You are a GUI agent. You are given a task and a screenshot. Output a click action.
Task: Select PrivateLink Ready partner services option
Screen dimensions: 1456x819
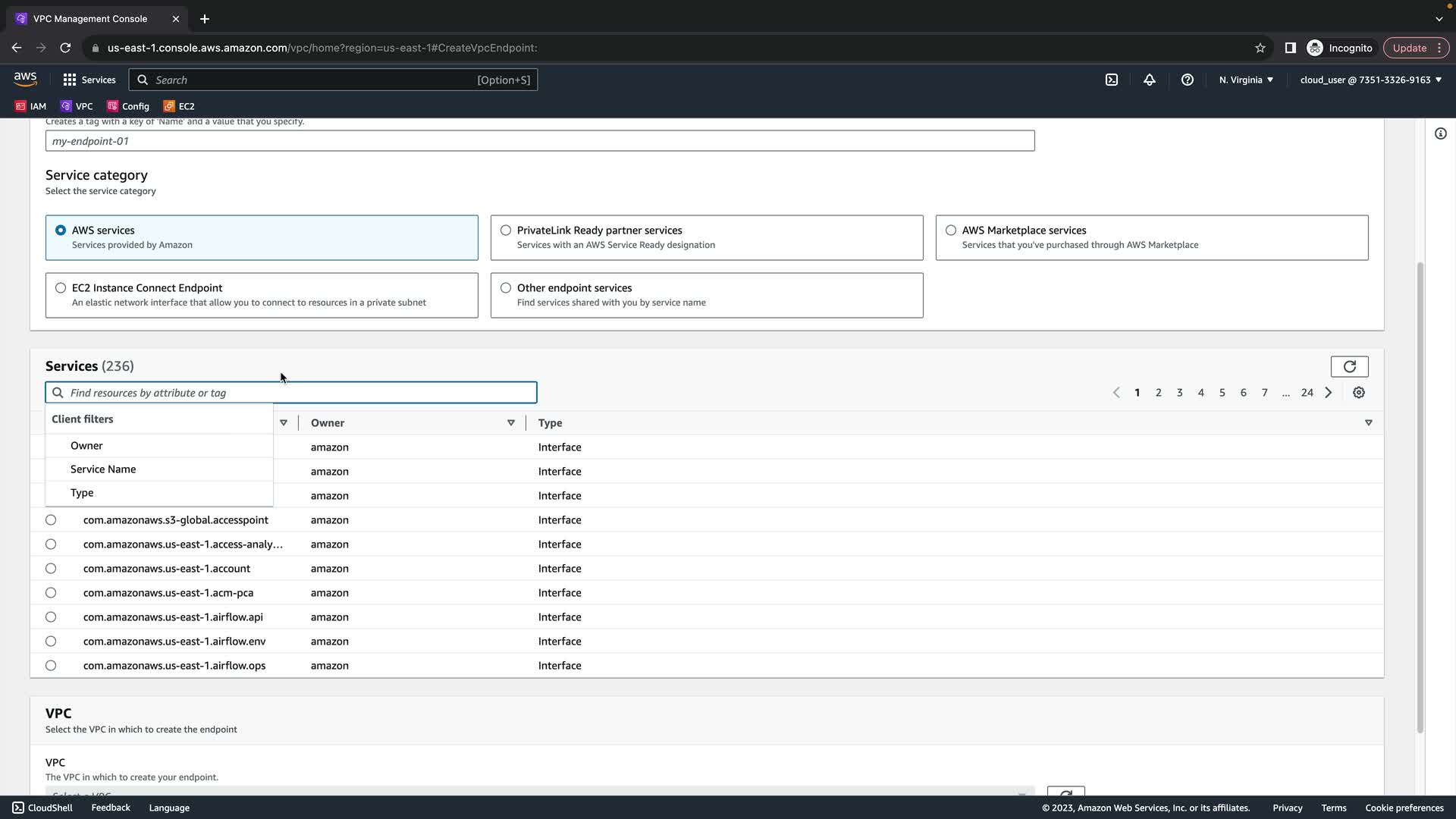[506, 231]
